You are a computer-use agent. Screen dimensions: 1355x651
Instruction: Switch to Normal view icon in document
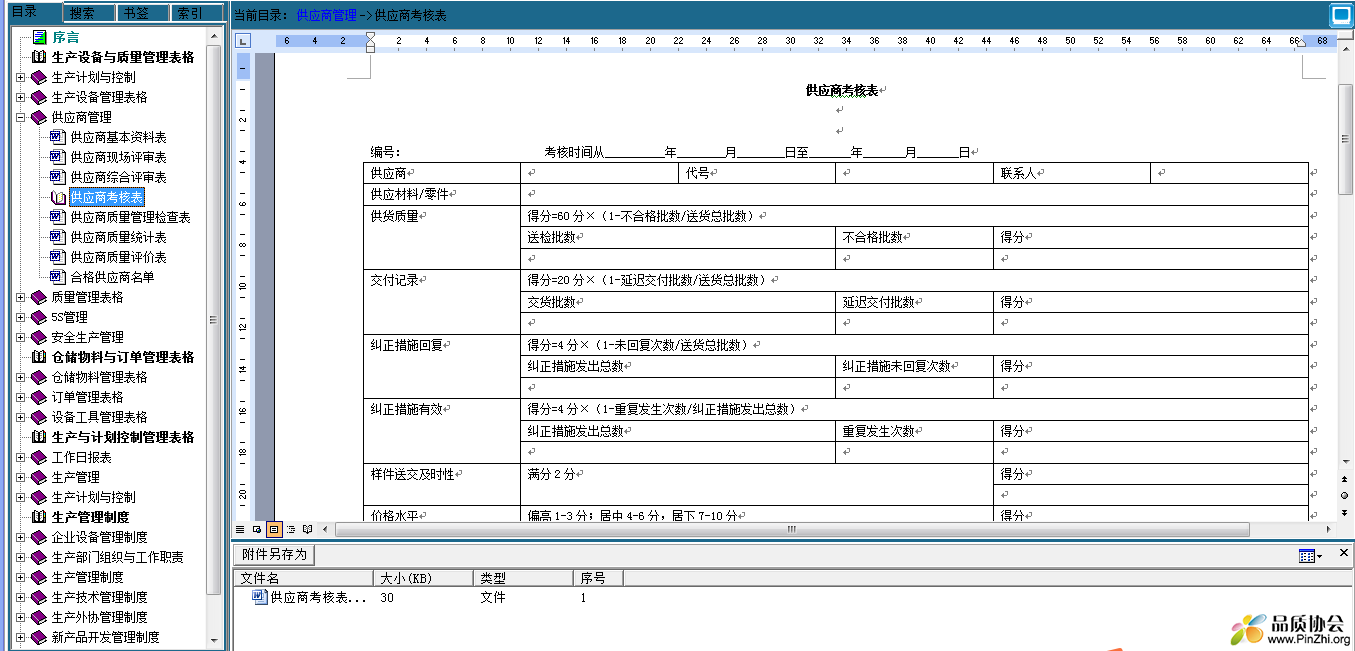[x=240, y=529]
